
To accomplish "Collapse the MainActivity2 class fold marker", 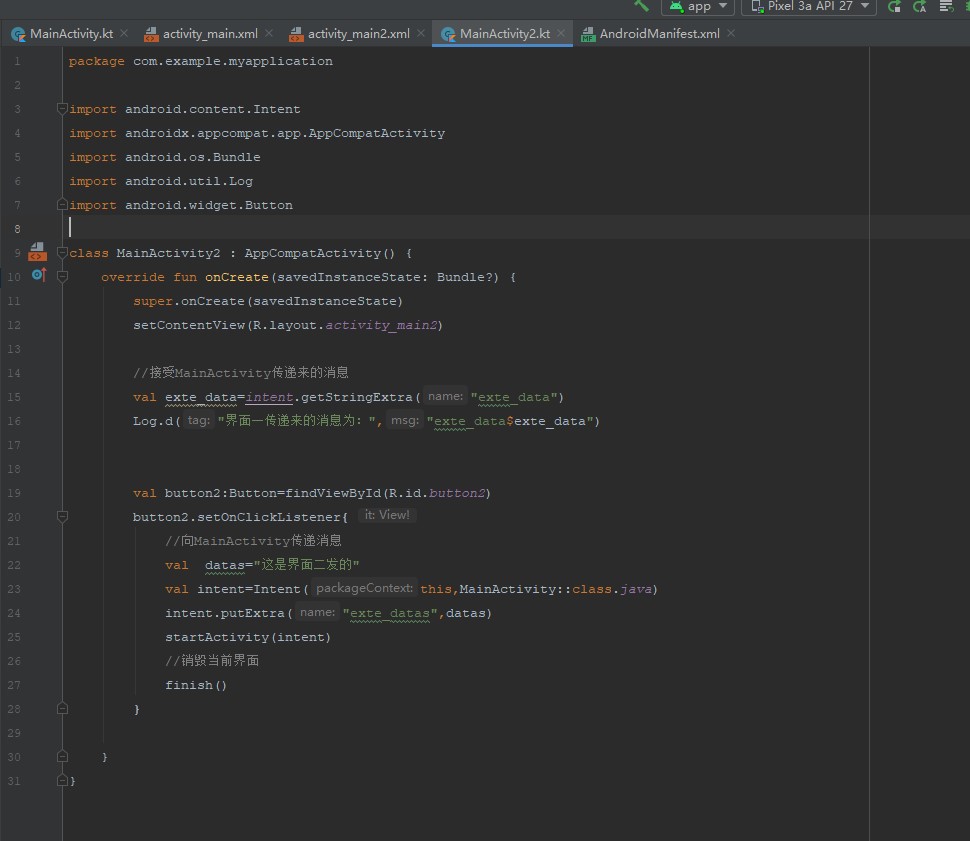I will click(x=62, y=253).
